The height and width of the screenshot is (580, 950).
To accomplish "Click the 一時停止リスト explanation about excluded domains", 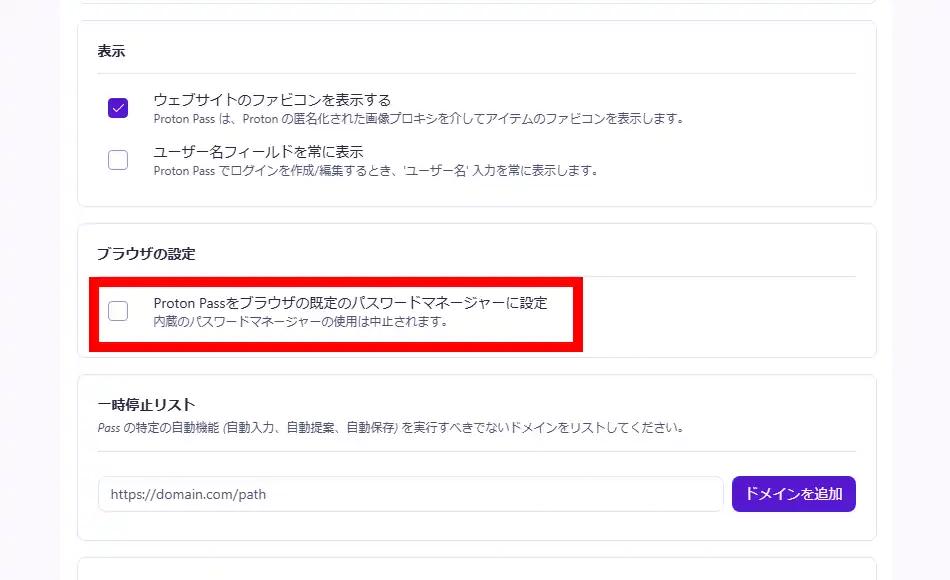I will [390, 427].
